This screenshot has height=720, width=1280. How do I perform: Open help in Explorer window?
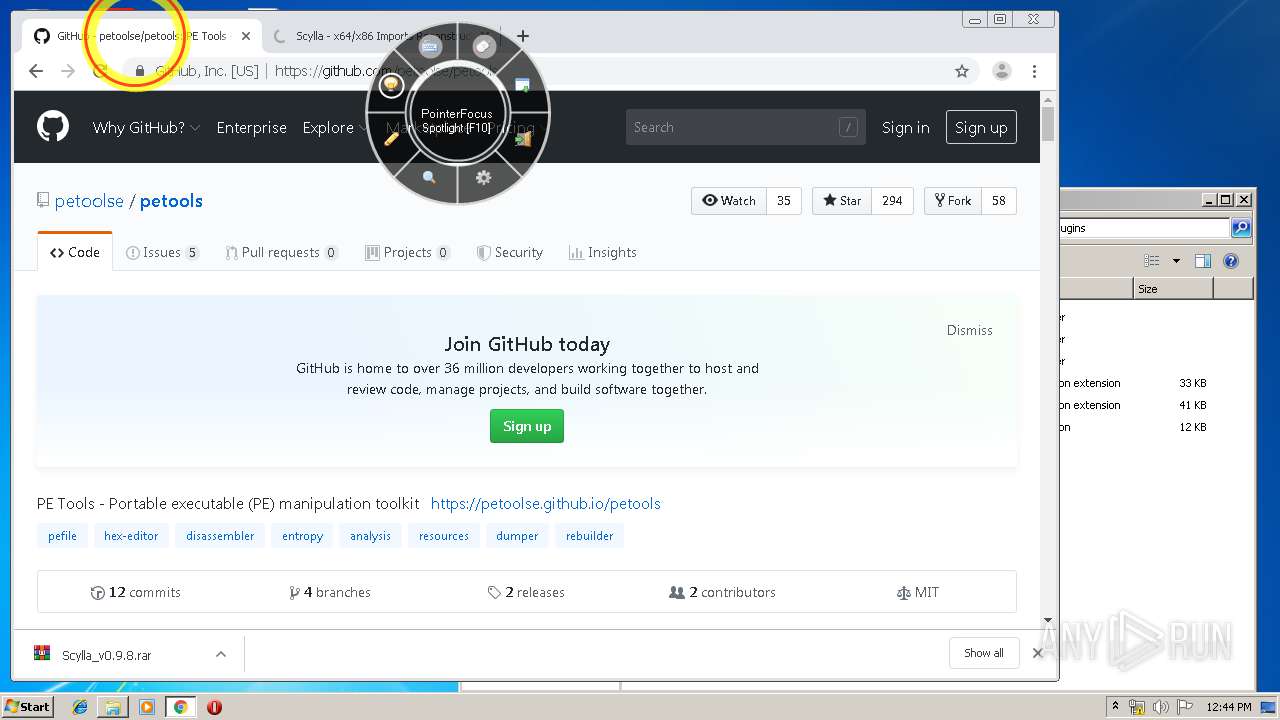(x=1231, y=261)
